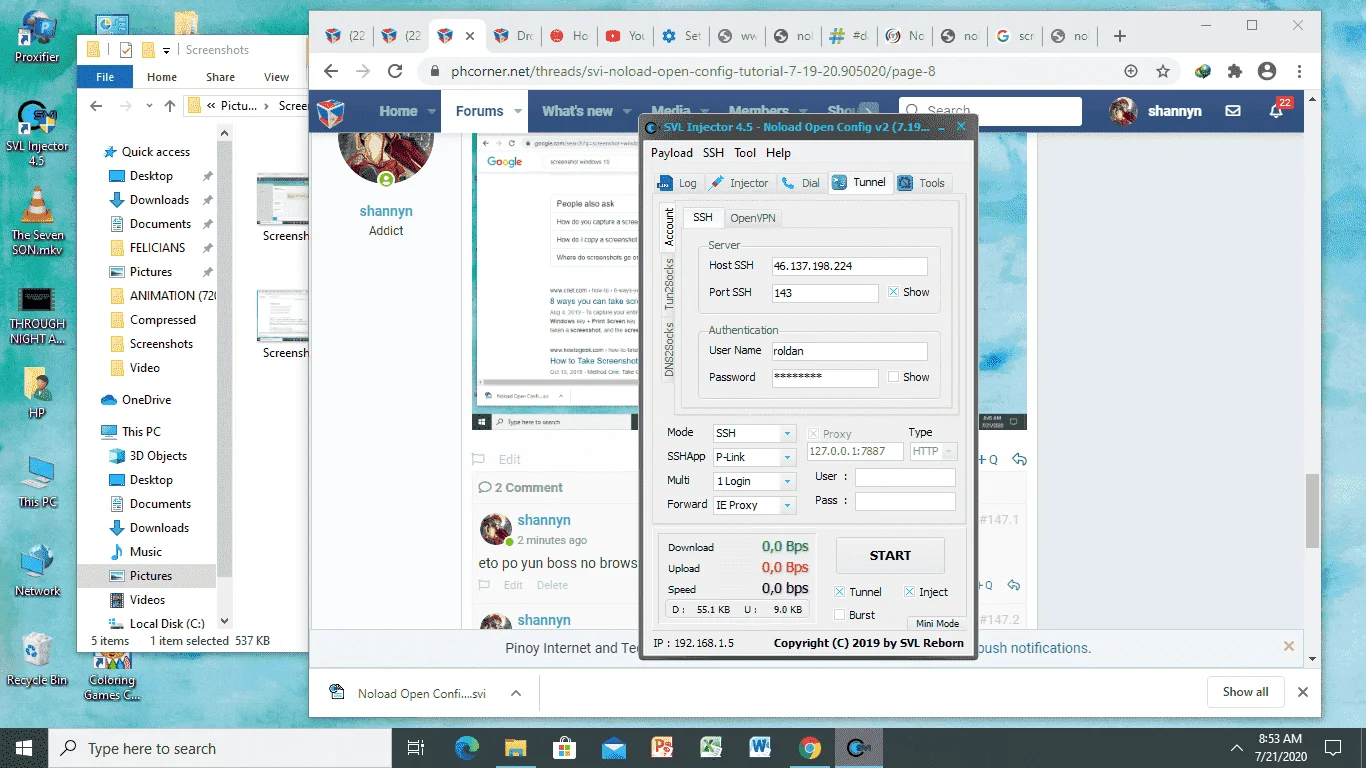The height and width of the screenshot is (768, 1366).
Task: Open forum alerts bell icon
Action: coord(1276,111)
